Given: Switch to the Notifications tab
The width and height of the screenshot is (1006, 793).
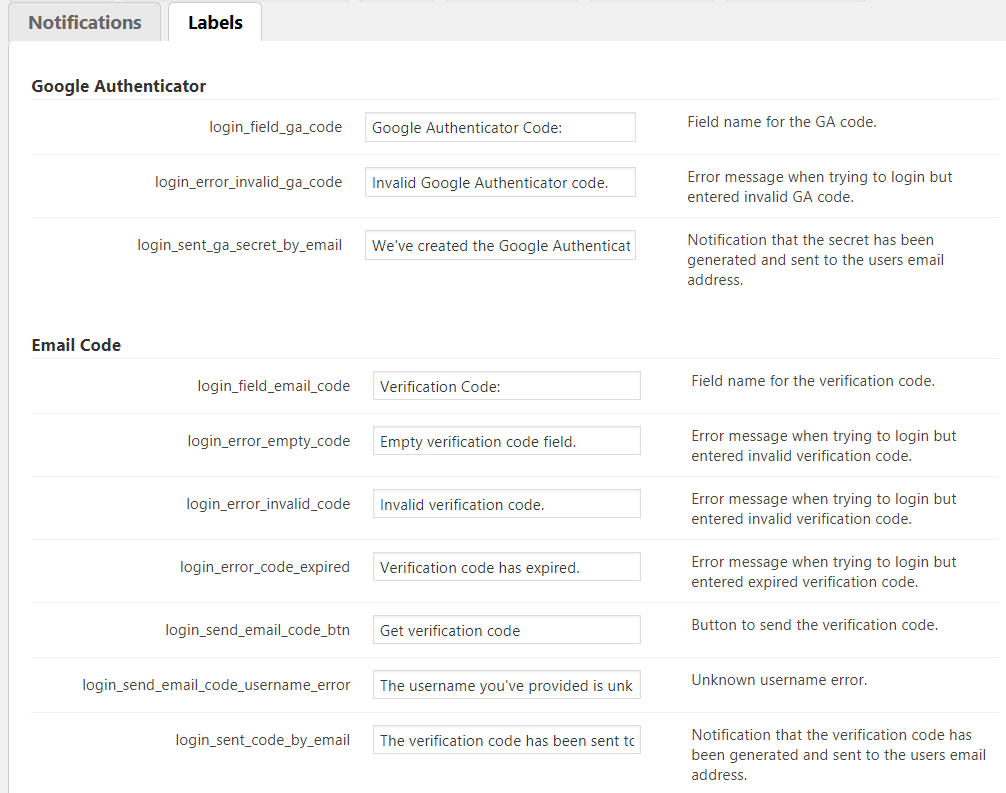Looking at the screenshot, I should [85, 22].
